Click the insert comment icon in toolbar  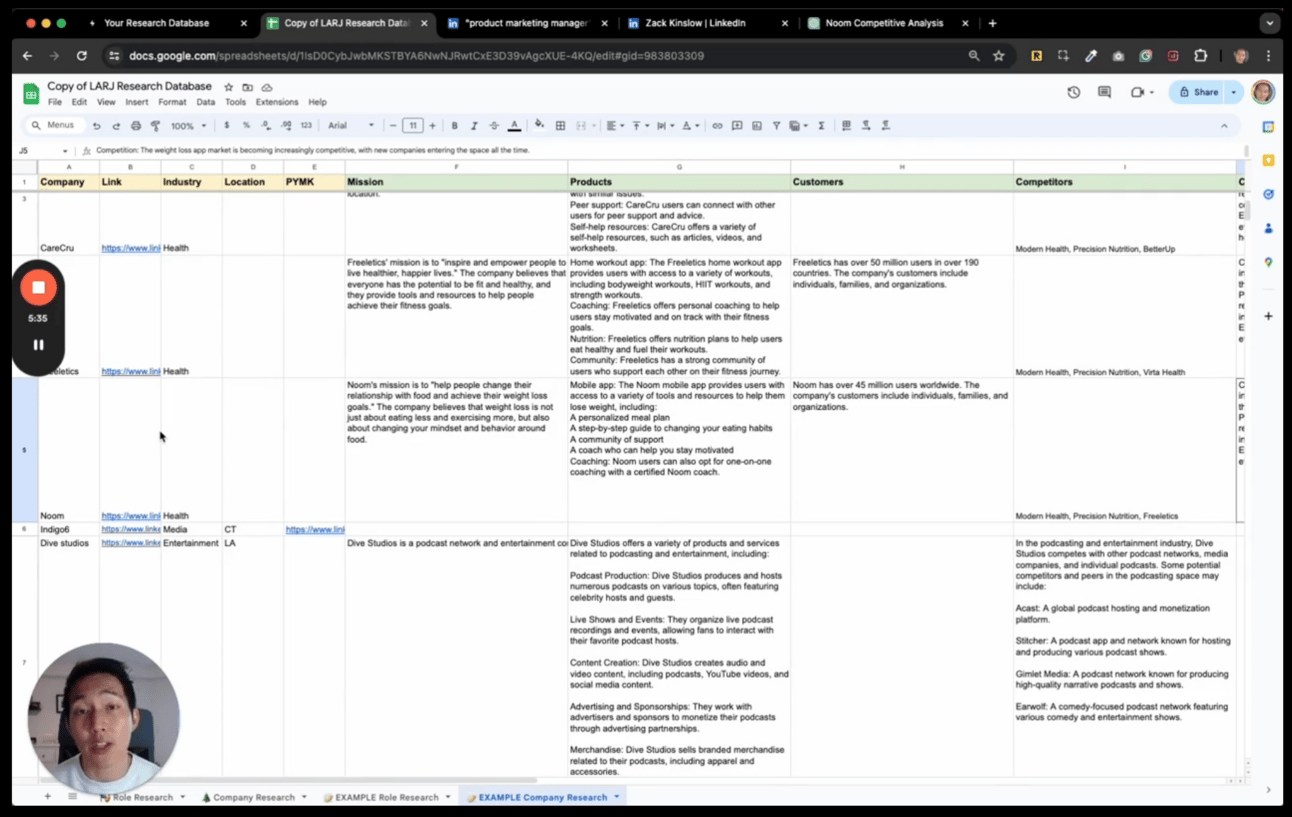click(x=737, y=126)
